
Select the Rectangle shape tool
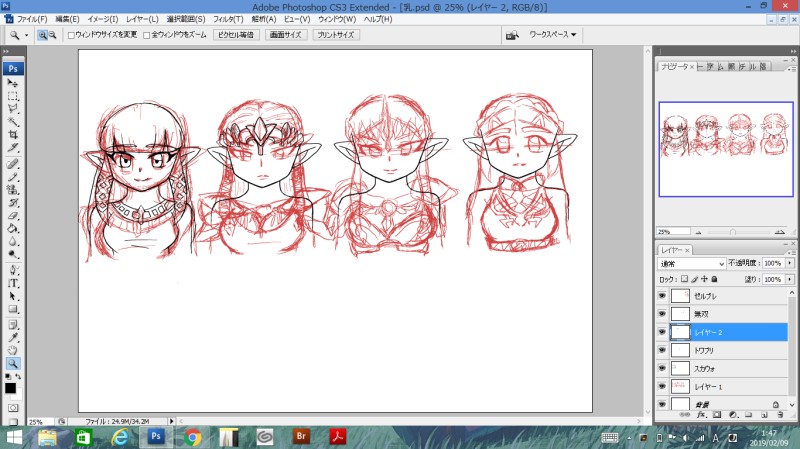13,309
